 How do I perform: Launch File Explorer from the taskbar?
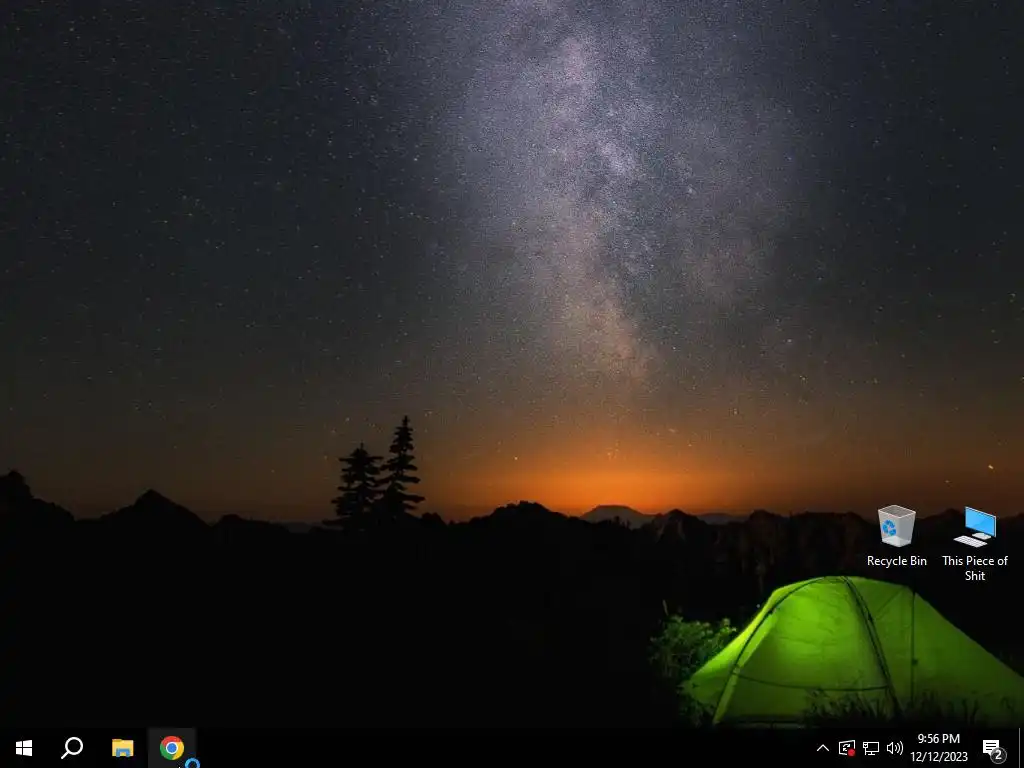[122, 748]
